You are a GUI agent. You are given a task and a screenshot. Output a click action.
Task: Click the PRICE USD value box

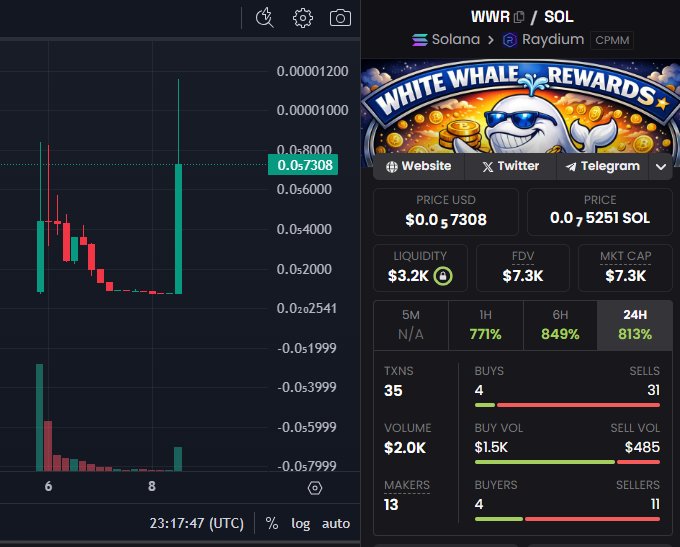tap(446, 212)
